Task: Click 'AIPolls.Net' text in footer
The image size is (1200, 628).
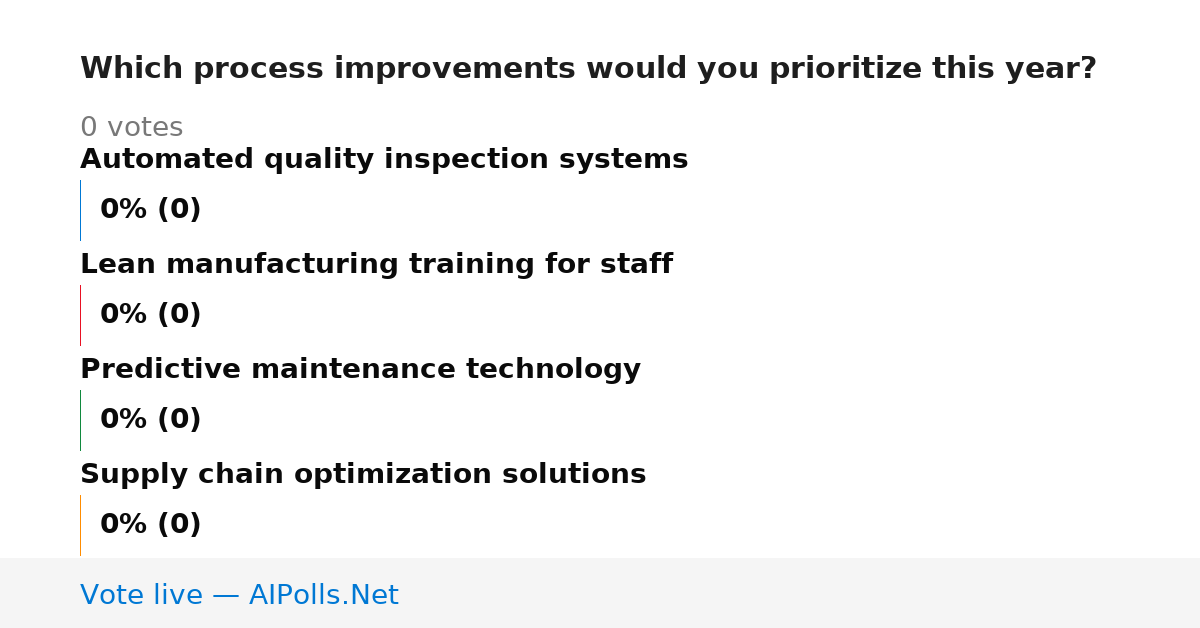Action: 324,596
